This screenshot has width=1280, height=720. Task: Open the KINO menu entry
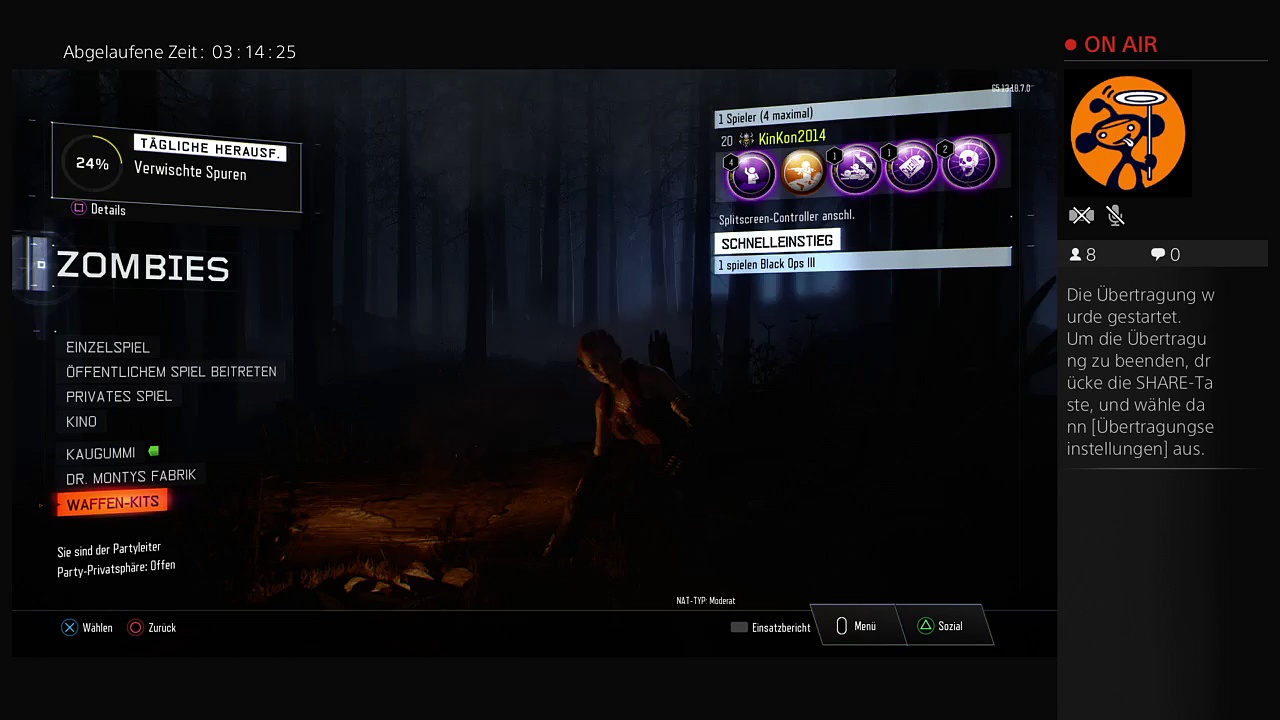[81, 422]
